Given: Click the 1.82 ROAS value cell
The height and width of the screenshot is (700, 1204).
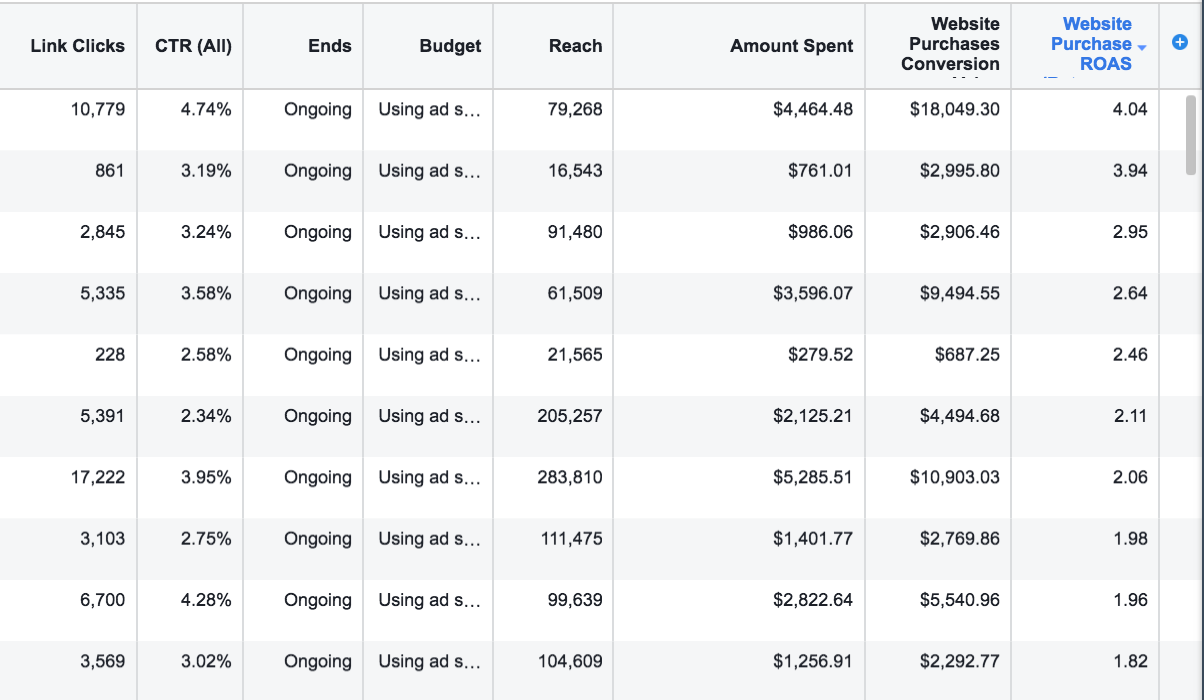Looking at the screenshot, I should (1129, 661).
